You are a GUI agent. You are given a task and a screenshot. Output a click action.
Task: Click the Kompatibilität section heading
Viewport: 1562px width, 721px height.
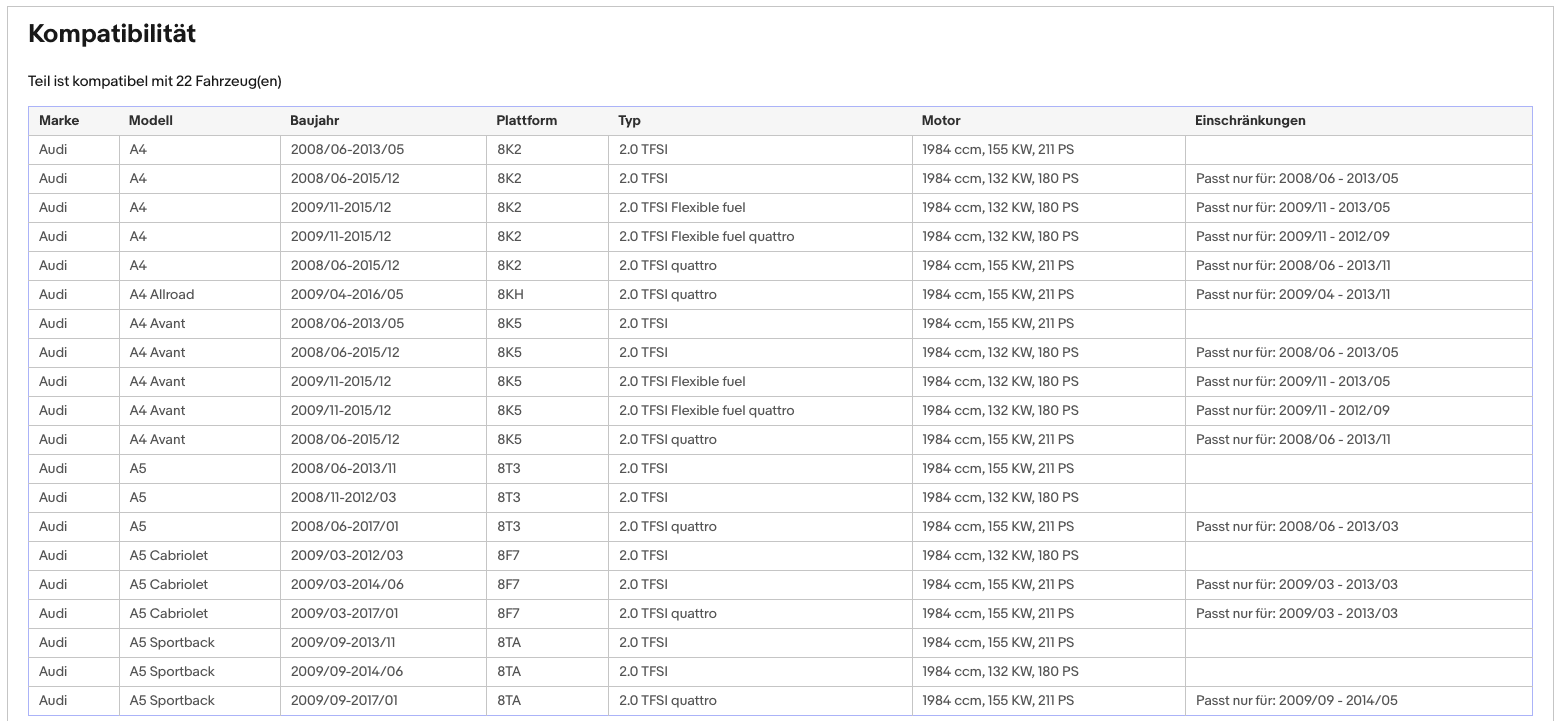pos(112,33)
